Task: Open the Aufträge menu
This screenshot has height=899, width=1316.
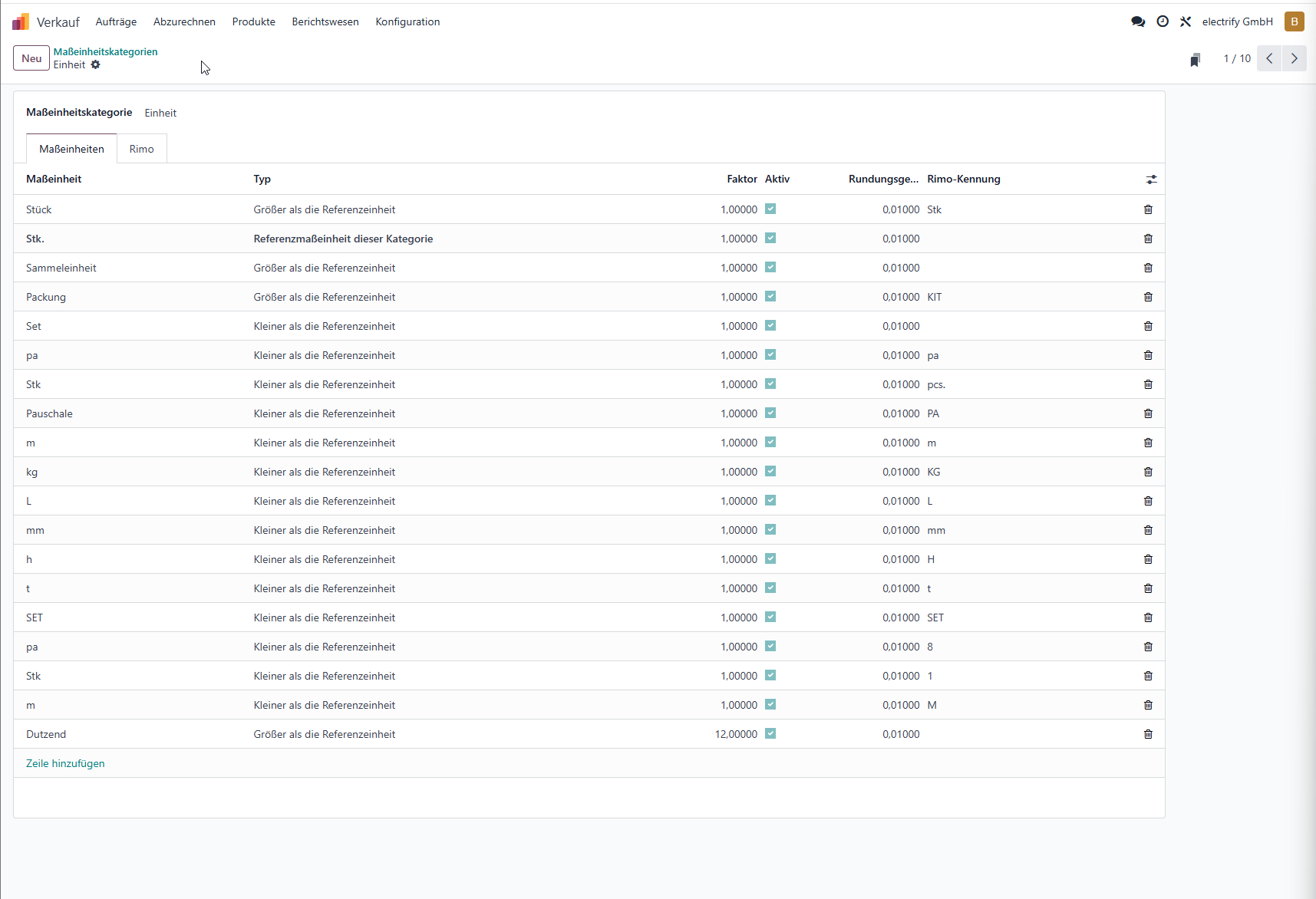Action: coord(116,21)
